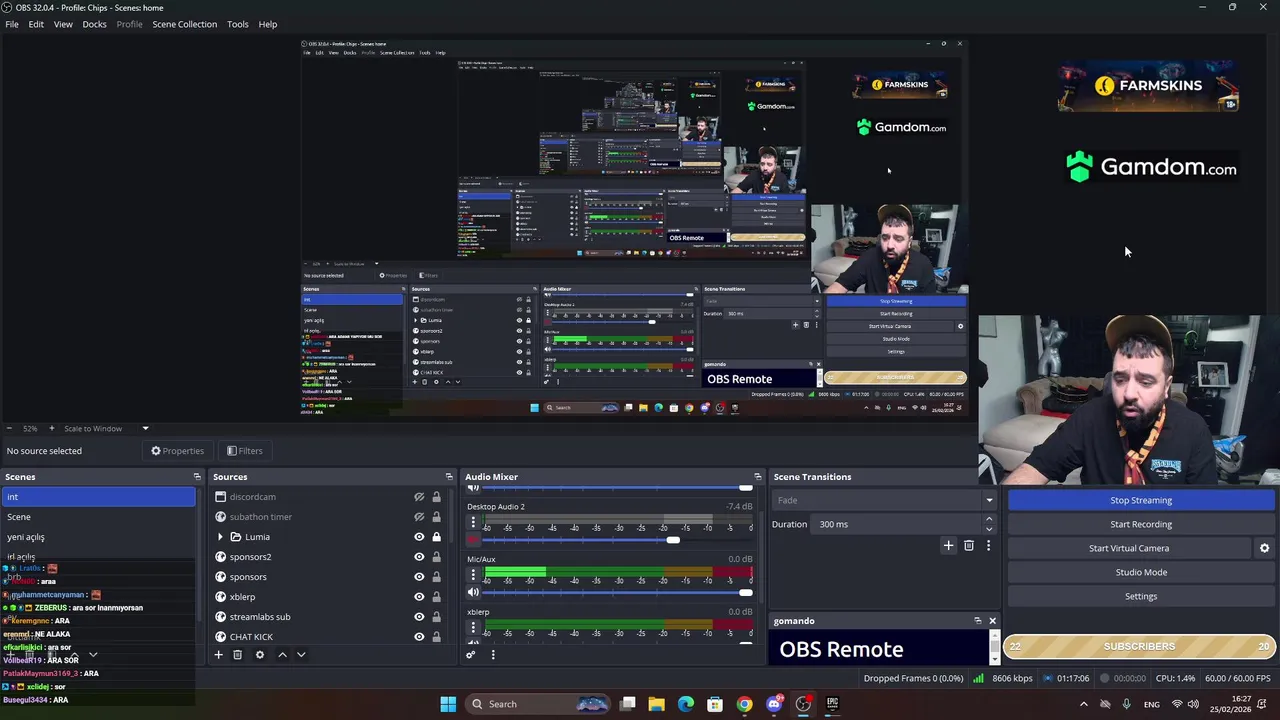Mute the Mic/Aux channel
Screen dimensions: 1280x720
pyautogui.click(x=473, y=592)
